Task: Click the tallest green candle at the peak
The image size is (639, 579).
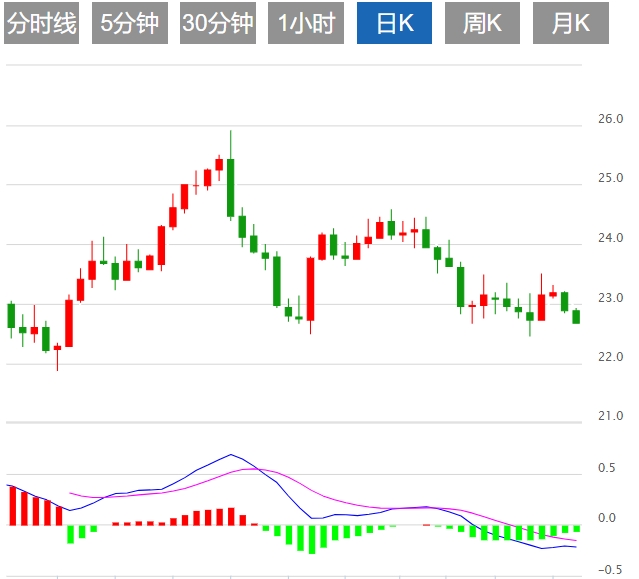Action: pos(231,188)
